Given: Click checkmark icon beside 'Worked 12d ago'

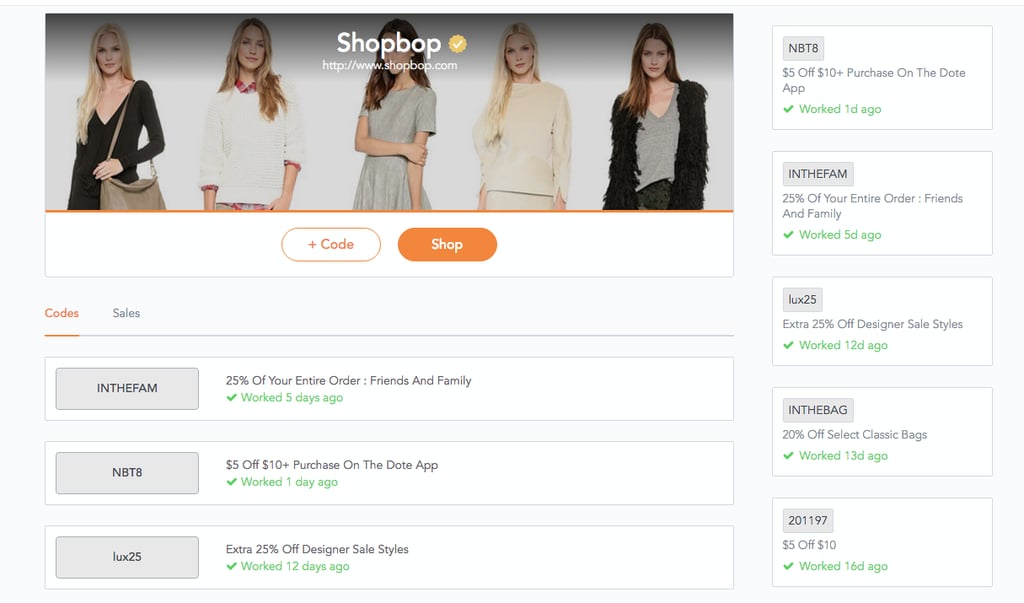Looking at the screenshot, I should tap(788, 345).
